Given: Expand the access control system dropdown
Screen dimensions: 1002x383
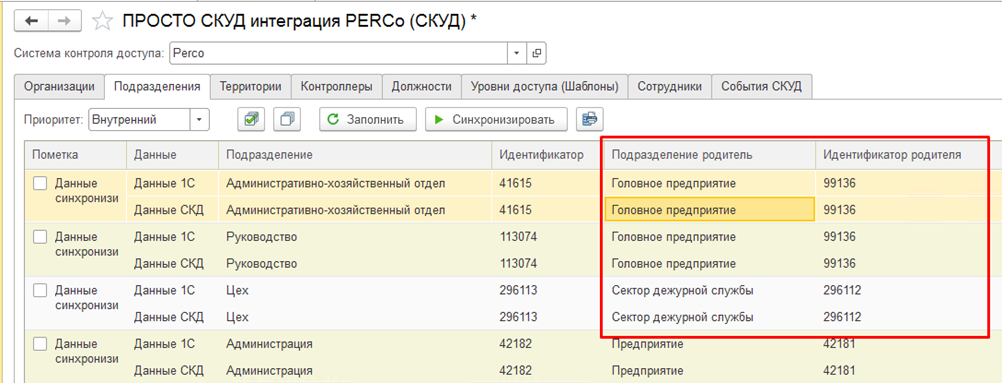Looking at the screenshot, I should (x=516, y=53).
